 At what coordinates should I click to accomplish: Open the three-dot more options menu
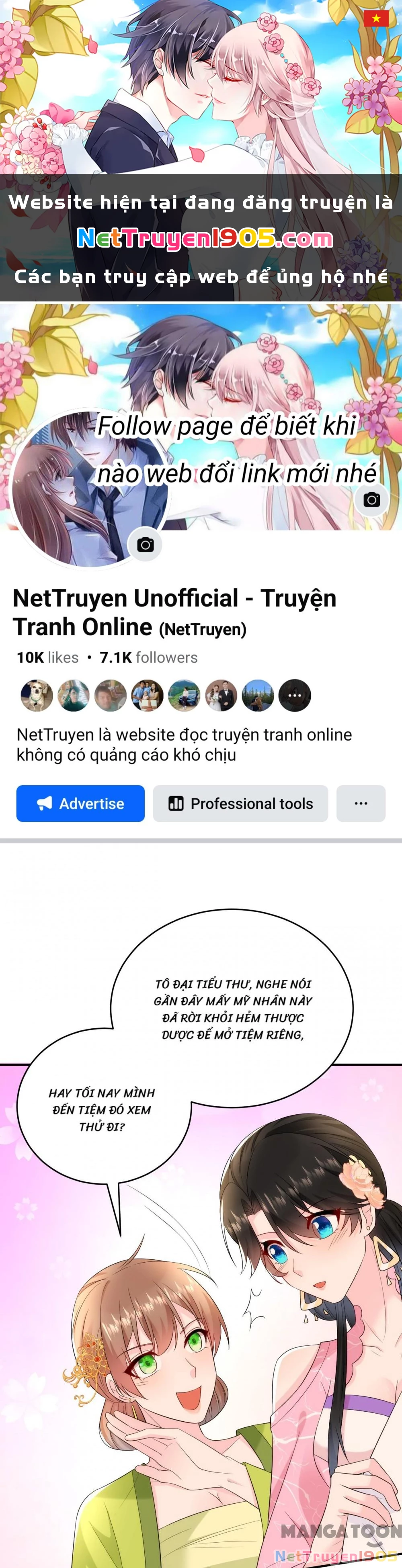[361, 803]
